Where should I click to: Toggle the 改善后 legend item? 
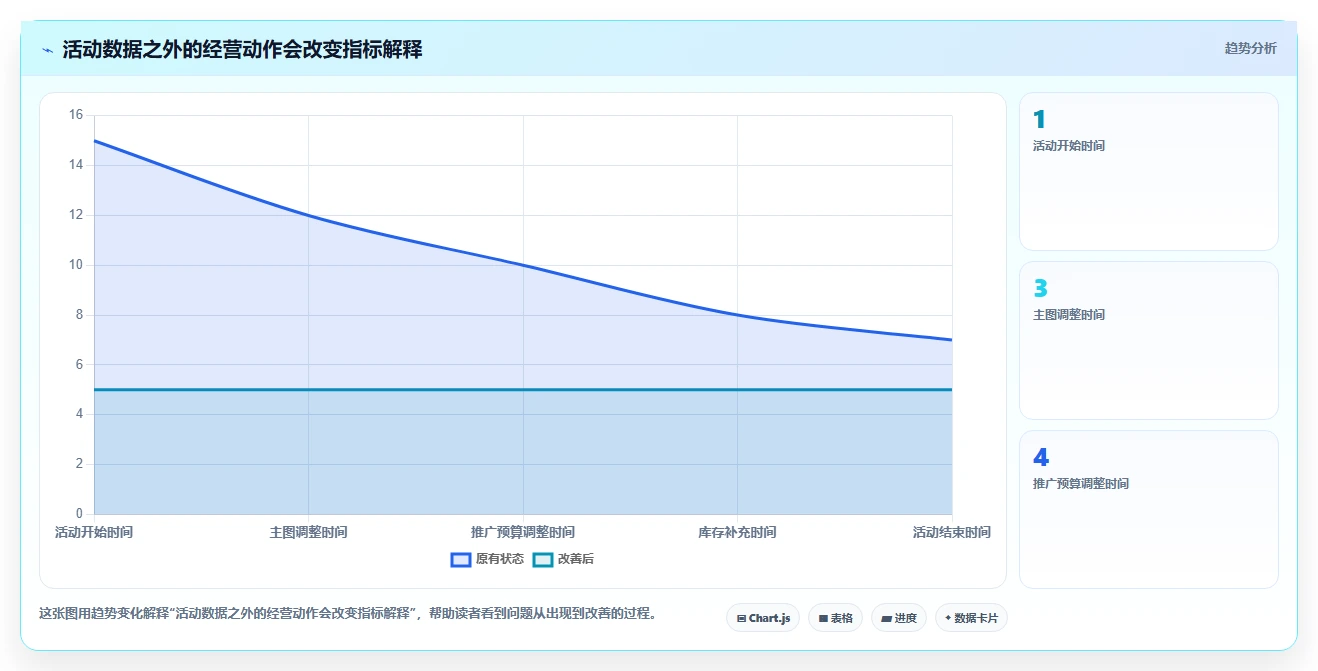click(563, 559)
